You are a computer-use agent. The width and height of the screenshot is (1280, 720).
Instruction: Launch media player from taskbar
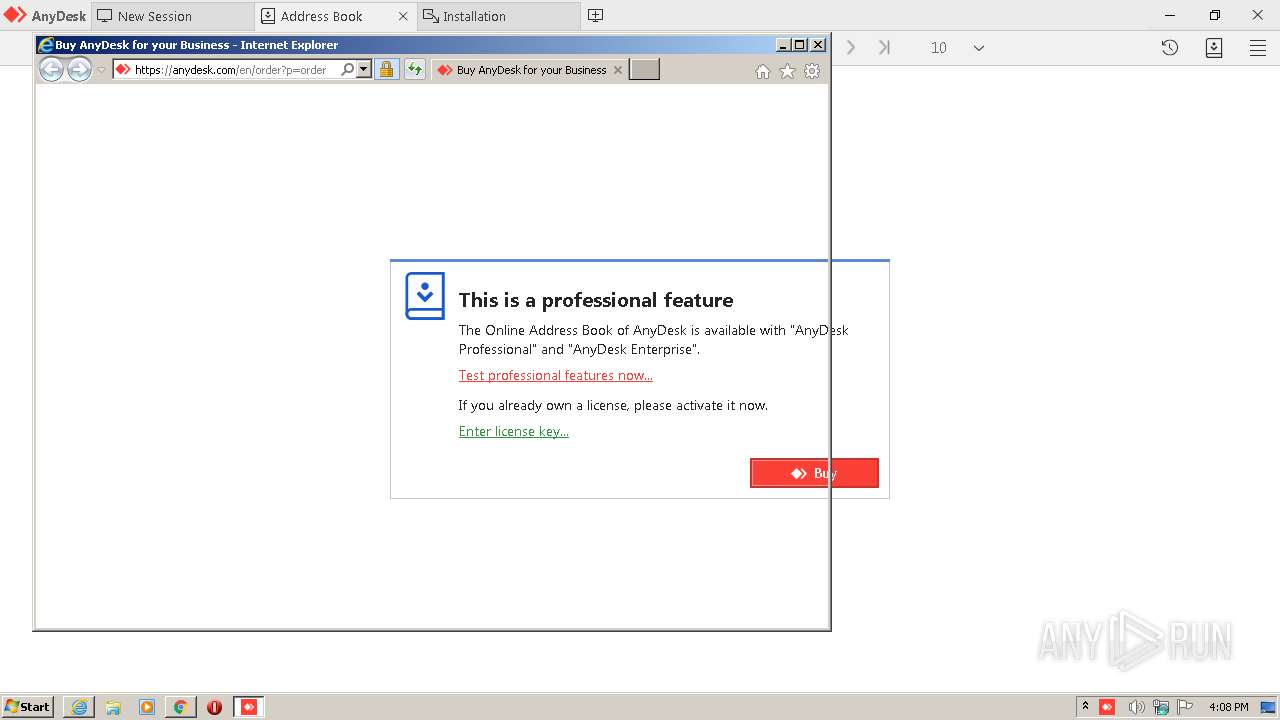pos(147,707)
